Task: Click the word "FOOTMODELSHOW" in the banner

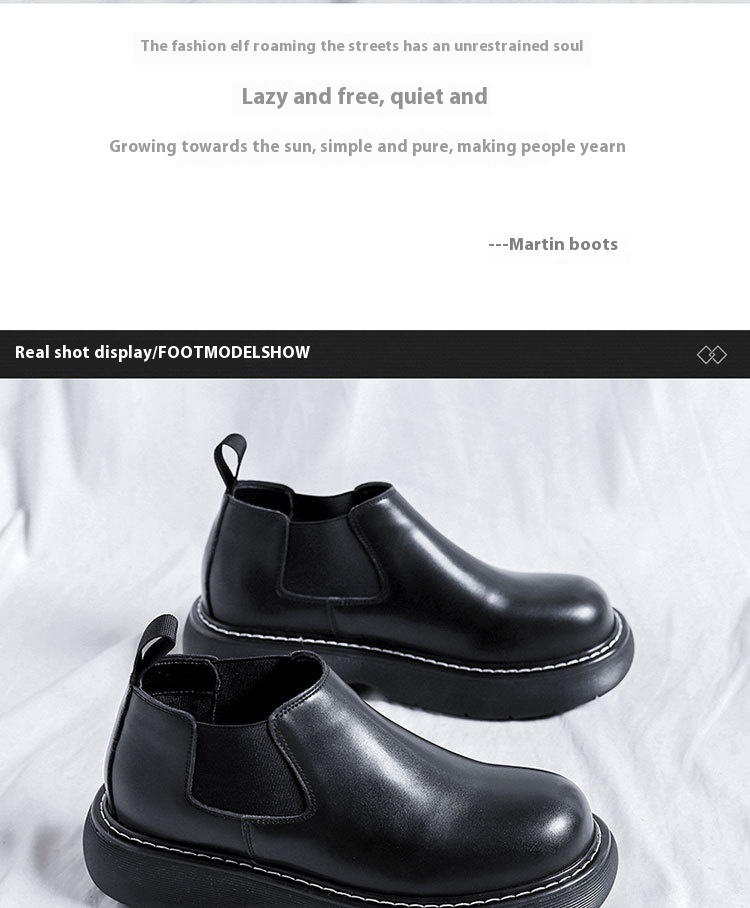Action: pyautogui.click(x=234, y=353)
